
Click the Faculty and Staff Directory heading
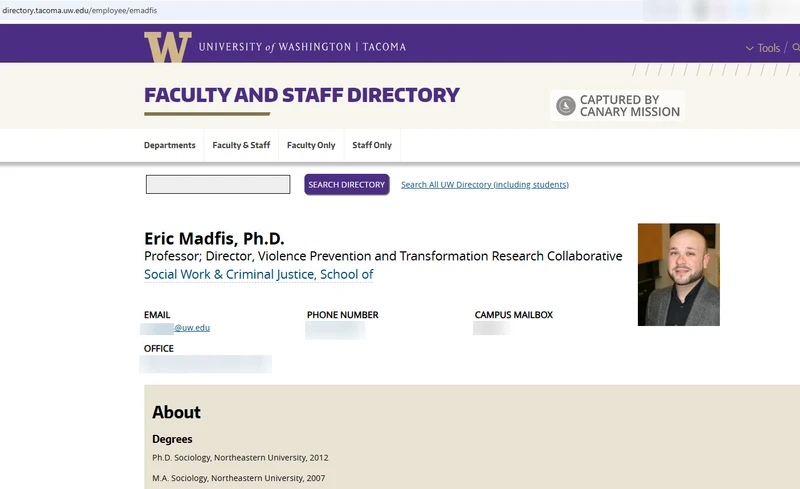302,96
